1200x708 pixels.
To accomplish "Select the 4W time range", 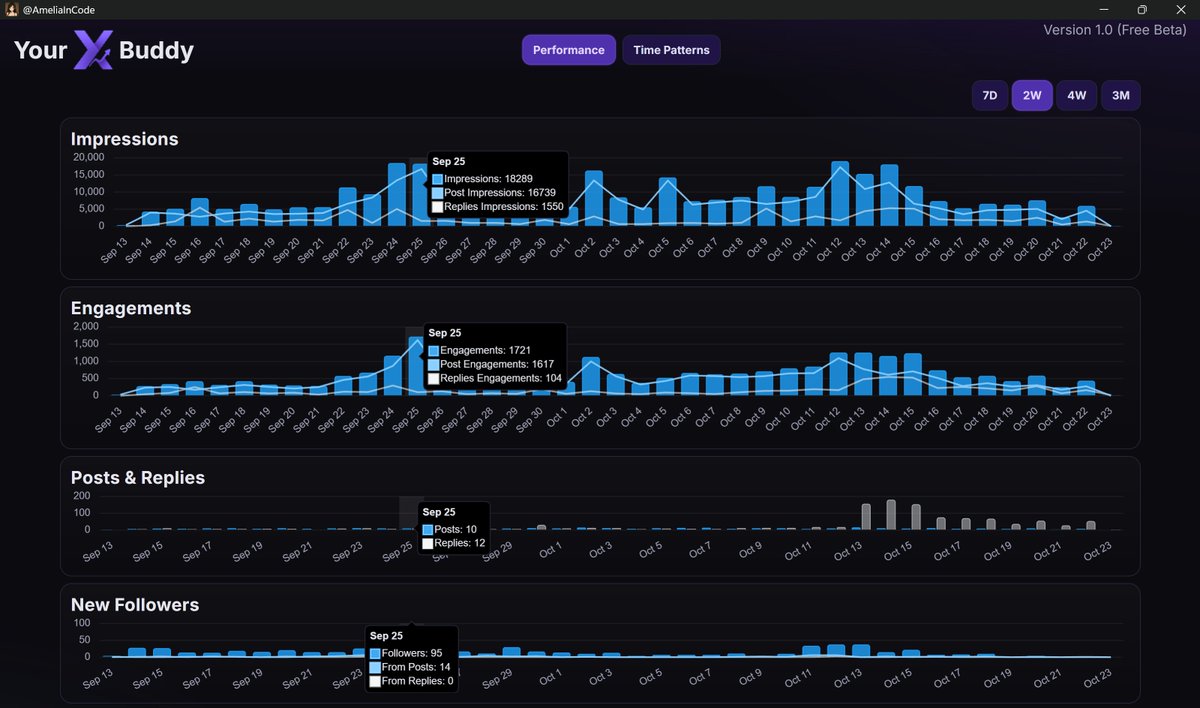I will [1076, 96].
